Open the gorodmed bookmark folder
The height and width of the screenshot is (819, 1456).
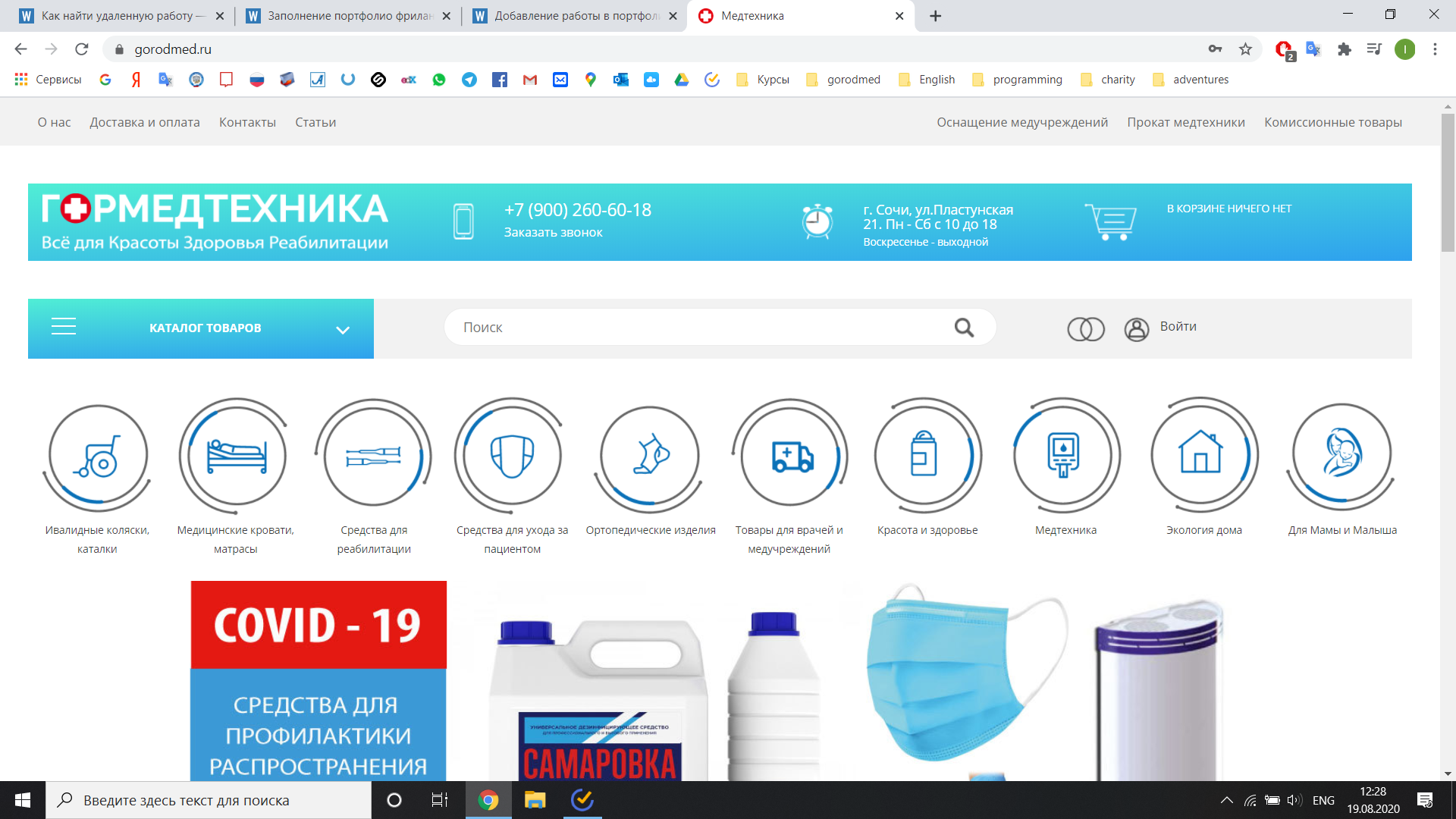pos(843,80)
